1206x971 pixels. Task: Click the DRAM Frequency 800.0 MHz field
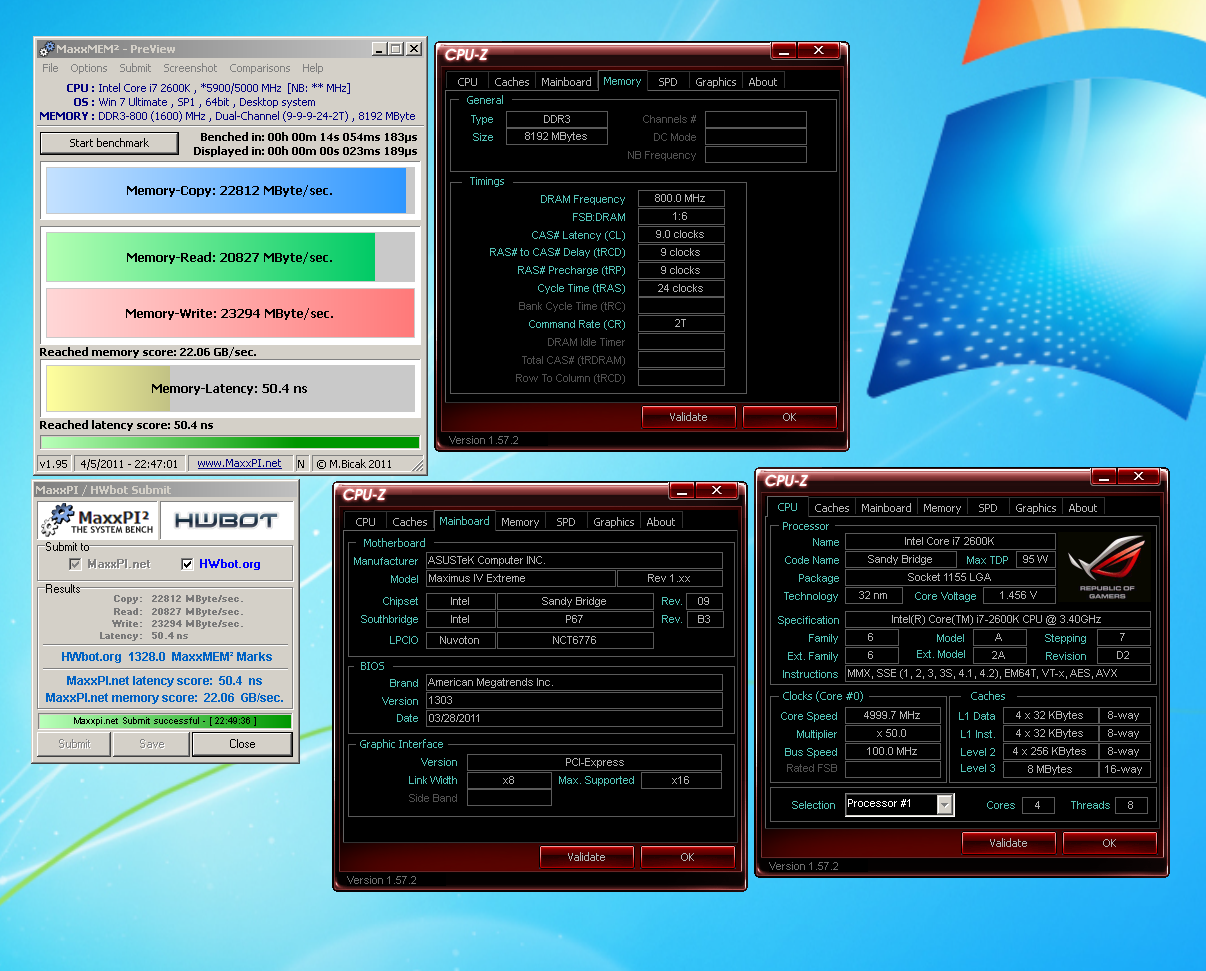click(x=680, y=198)
